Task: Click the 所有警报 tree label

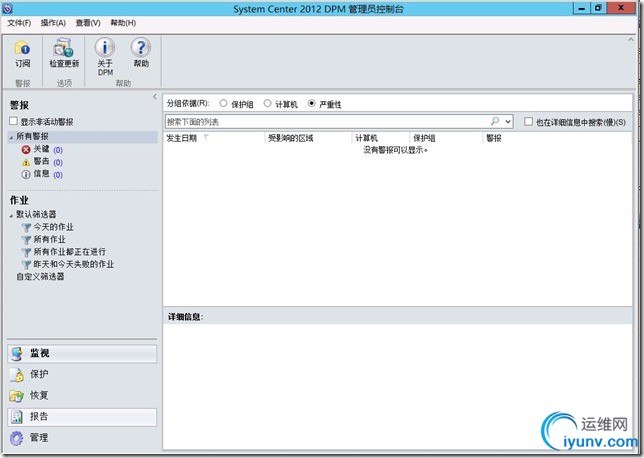Action: click(32, 136)
